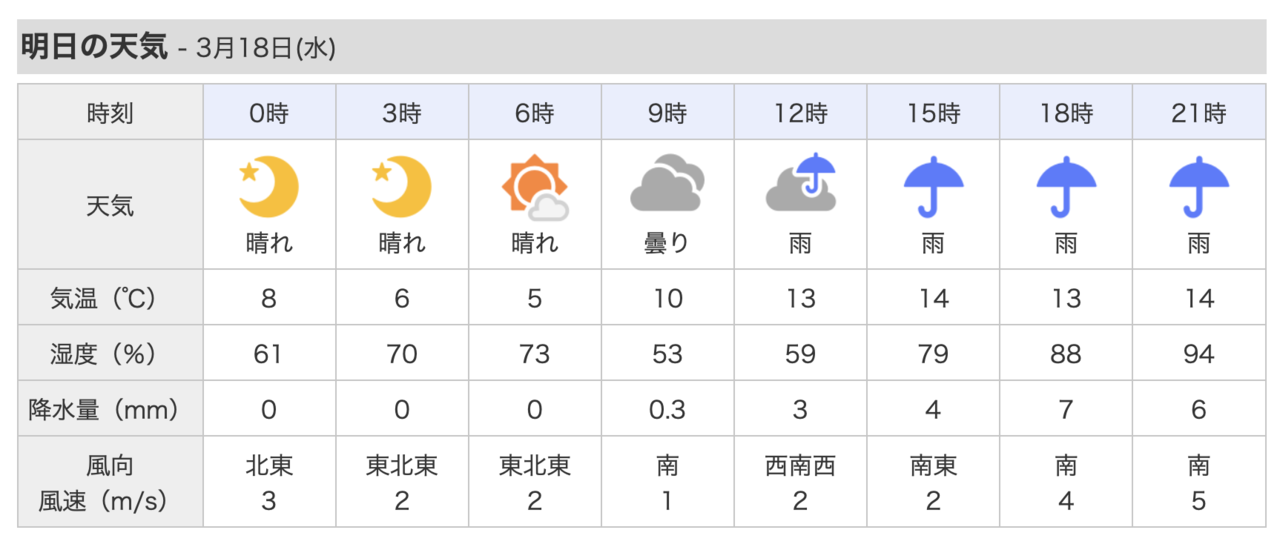Click the moon icon at 3時
Image resolution: width=1280 pixels, height=547 pixels.
click(401, 186)
